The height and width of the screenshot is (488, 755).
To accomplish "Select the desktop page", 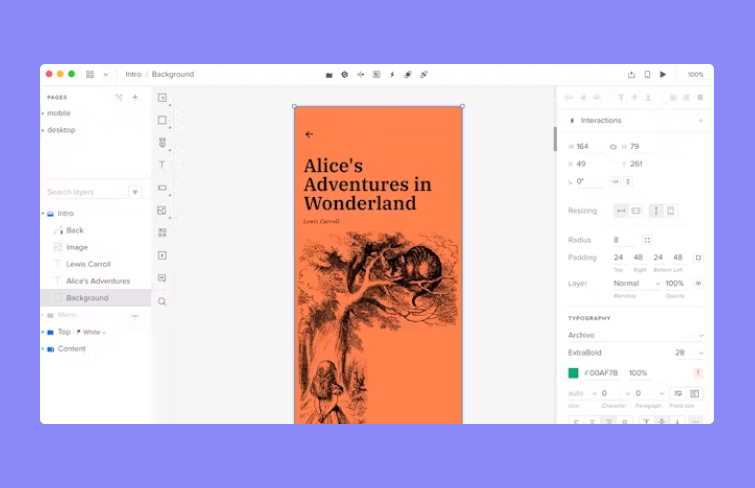I will (x=61, y=130).
